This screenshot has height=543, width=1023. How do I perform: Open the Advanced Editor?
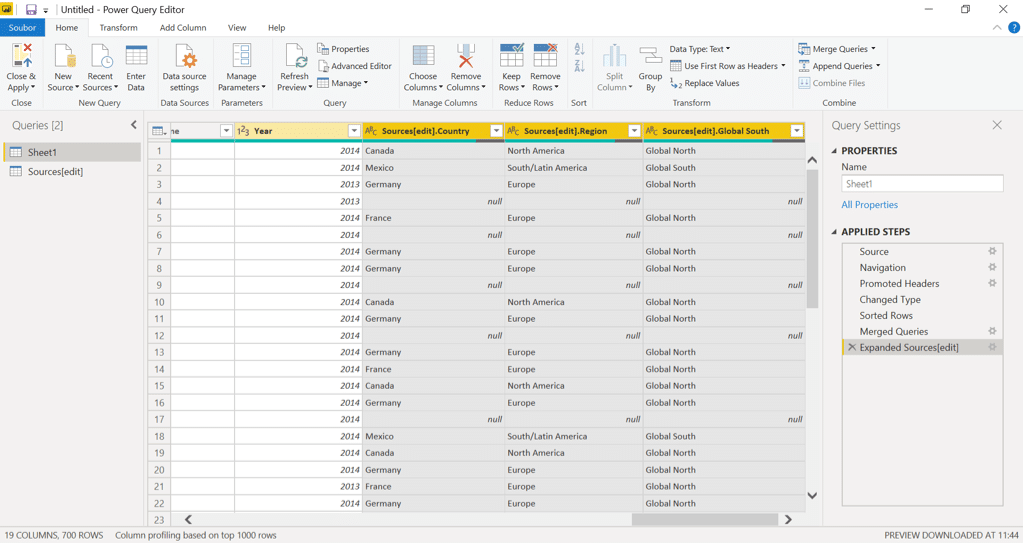point(355,66)
